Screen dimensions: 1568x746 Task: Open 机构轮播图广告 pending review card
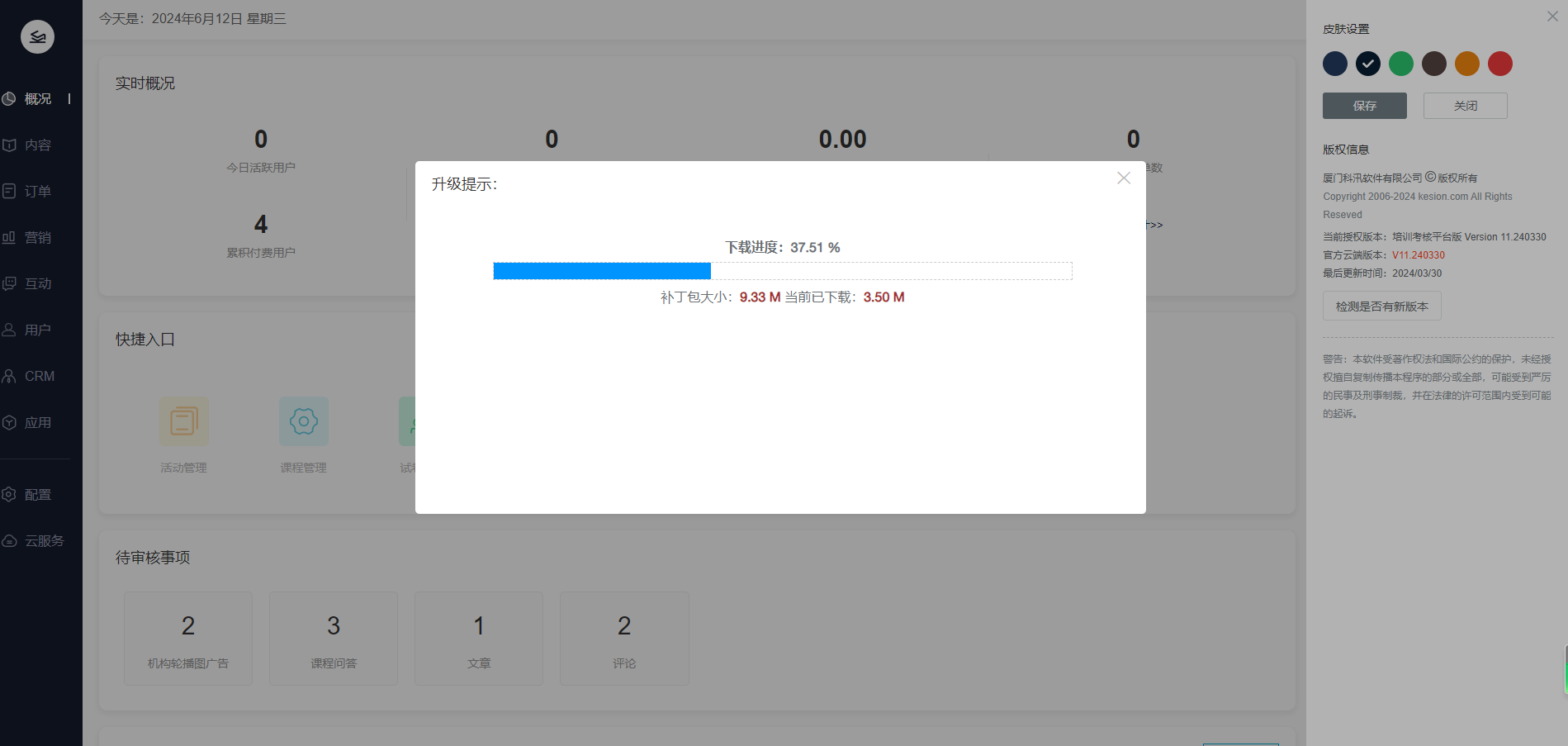point(188,639)
